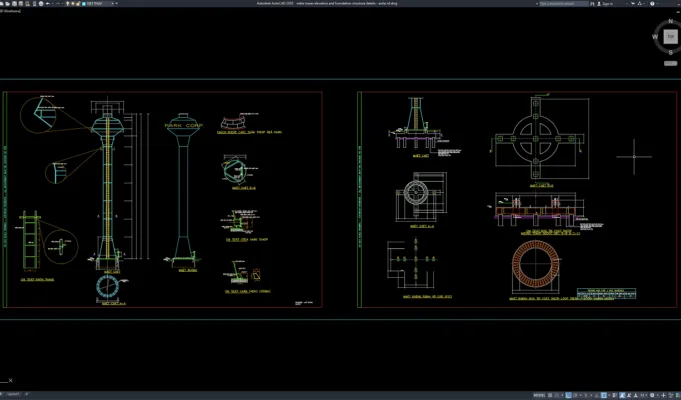The image size is (681, 400).
Task: Click the MODEL space button in status bar
Action: pyautogui.click(x=539, y=395)
